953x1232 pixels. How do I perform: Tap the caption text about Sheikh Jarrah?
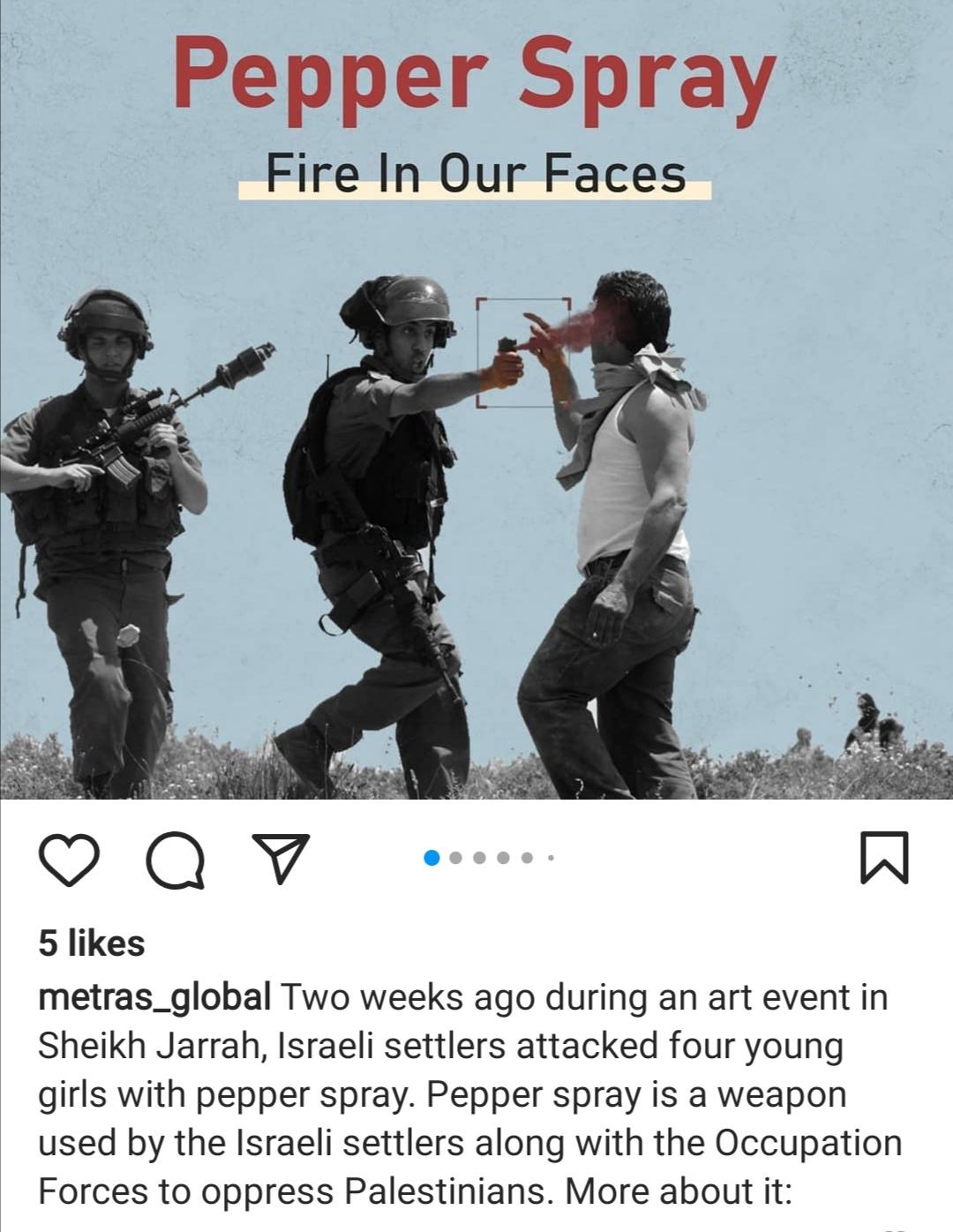(469, 1094)
